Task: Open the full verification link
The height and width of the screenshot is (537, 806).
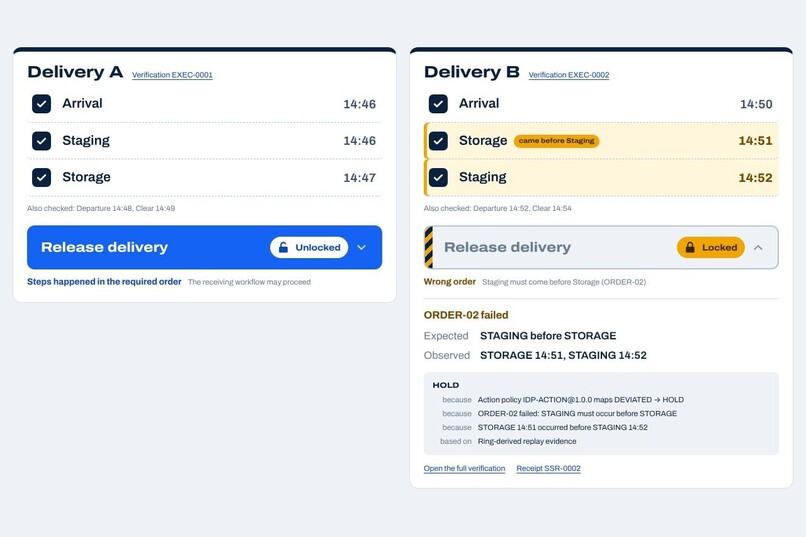Action: [464, 468]
